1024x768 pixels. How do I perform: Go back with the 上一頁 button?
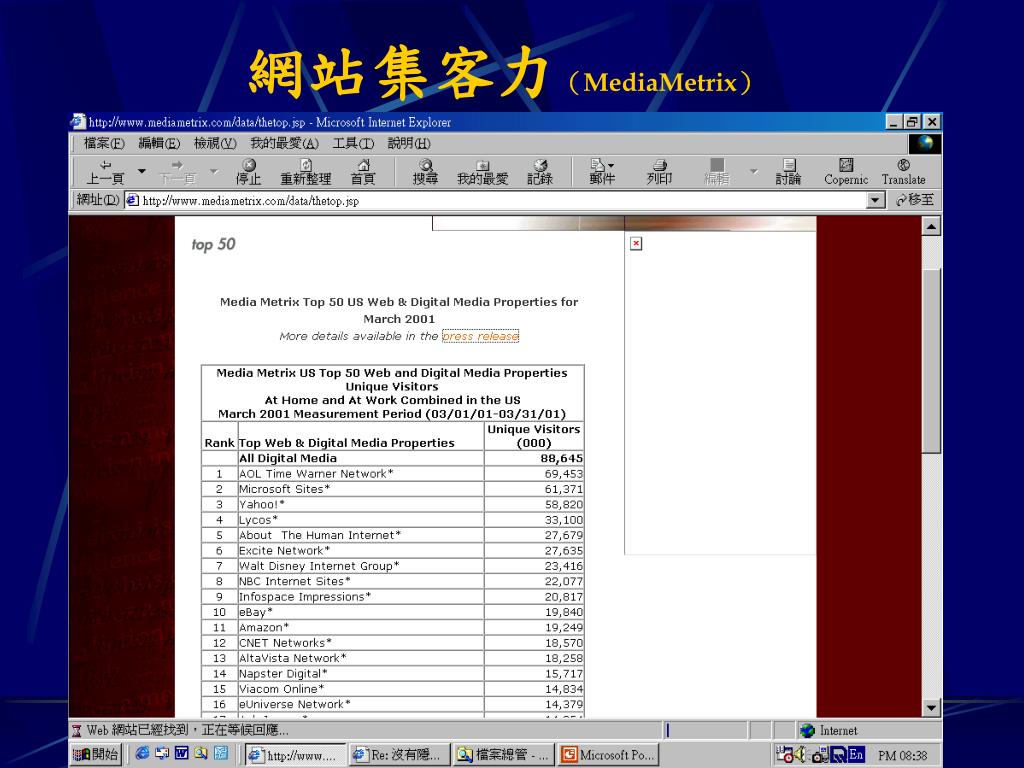[106, 172]
